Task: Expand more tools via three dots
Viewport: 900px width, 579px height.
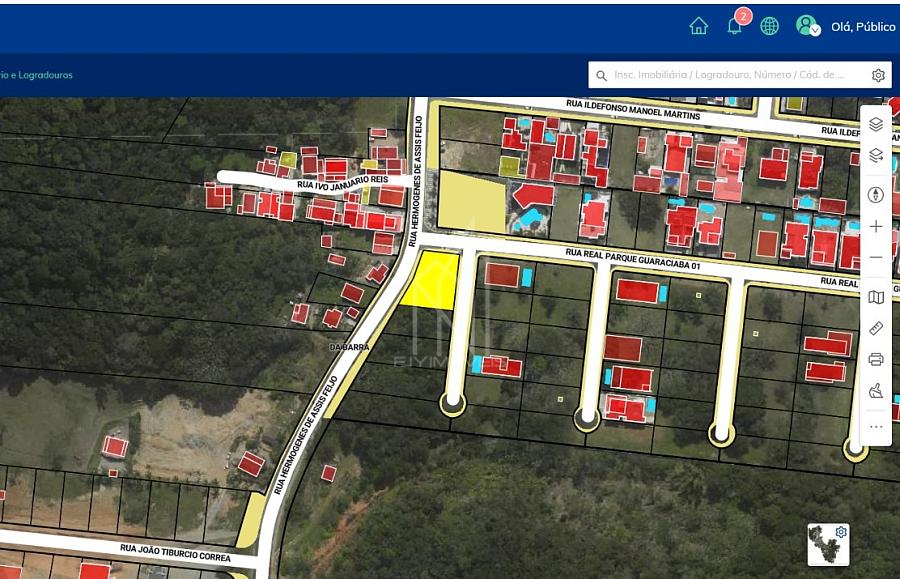Action: [875, 426]
